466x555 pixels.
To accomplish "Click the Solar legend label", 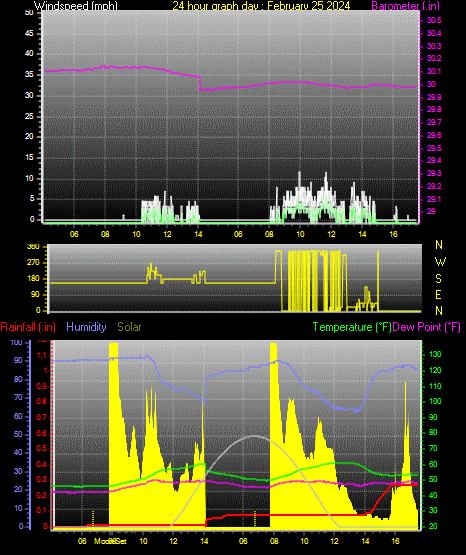I will [x=130, y=327].
